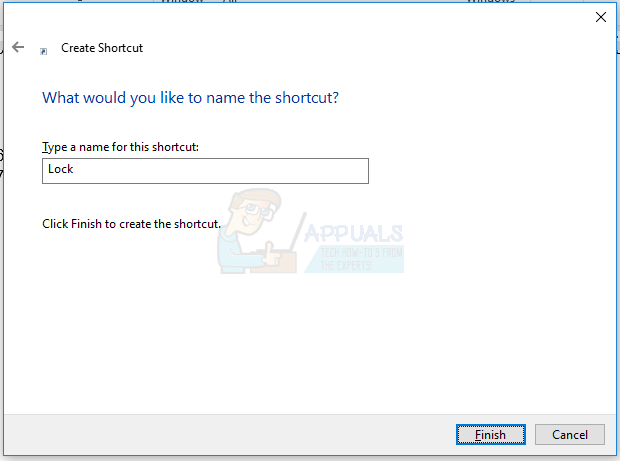Cancel the Create Shortcut wizard
The height and width of the screenshot is (461, 620).
click(x=570, y=435)
